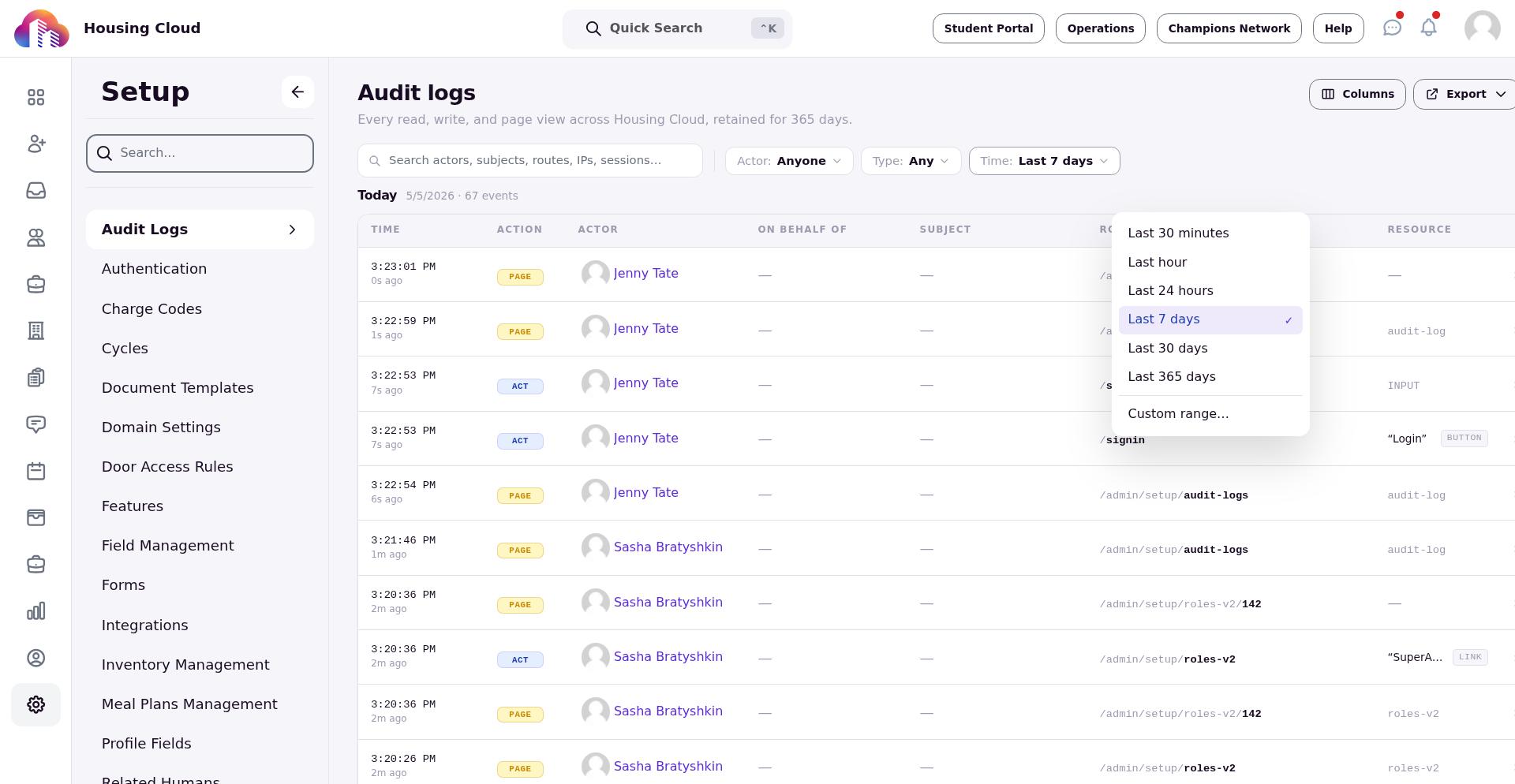
Task: Open Sasha Bratyshkin link at 3:21:46 PM
Action: 668,547
